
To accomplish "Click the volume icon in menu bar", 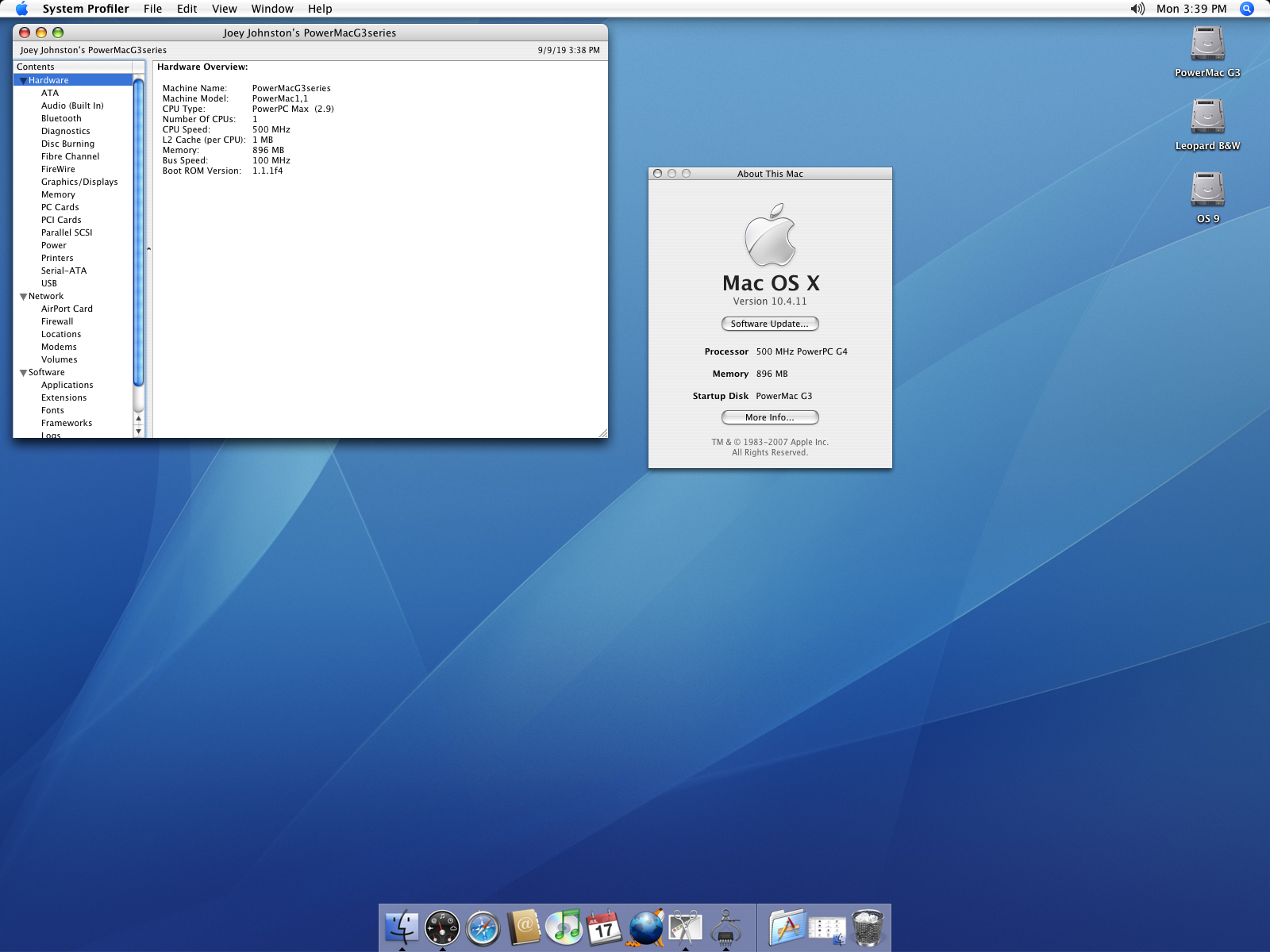I will pyautogui.click(x=1137, y=9).
